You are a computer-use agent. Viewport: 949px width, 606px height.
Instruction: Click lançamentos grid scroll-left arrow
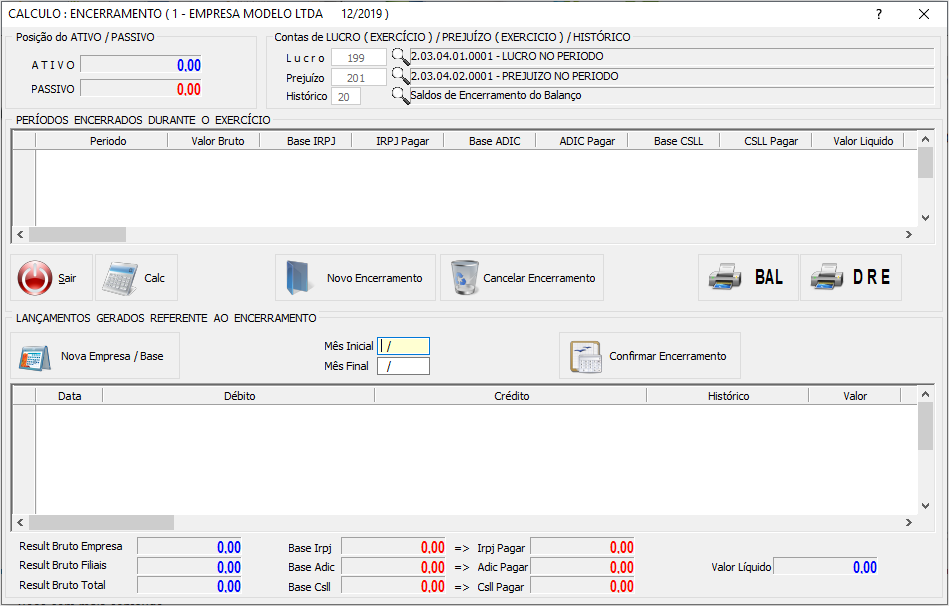pos(20,522)
